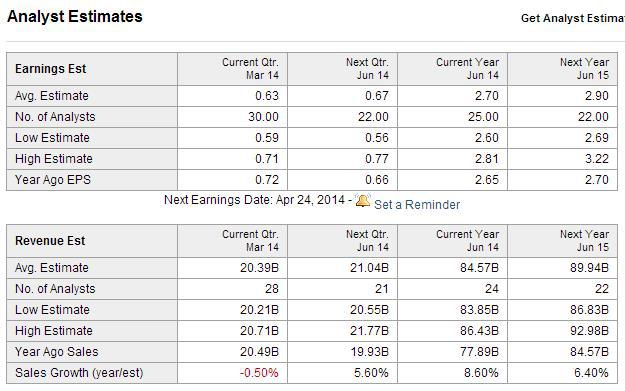Click the earnings Low Estimate row label
Viewport: 625px width, 391px height.
click(x=52, y=138)
